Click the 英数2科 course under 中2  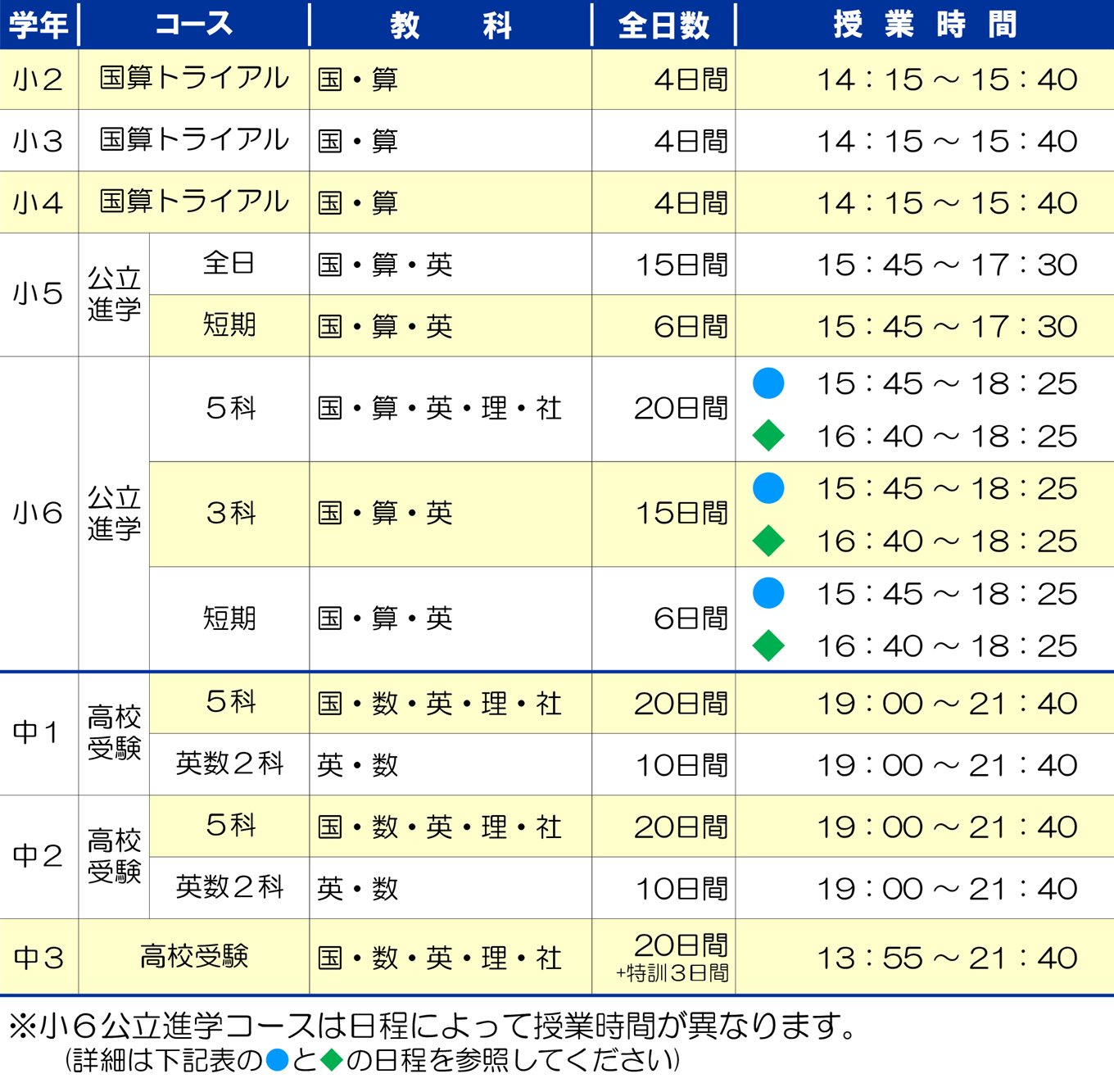[x=229, y=886]
